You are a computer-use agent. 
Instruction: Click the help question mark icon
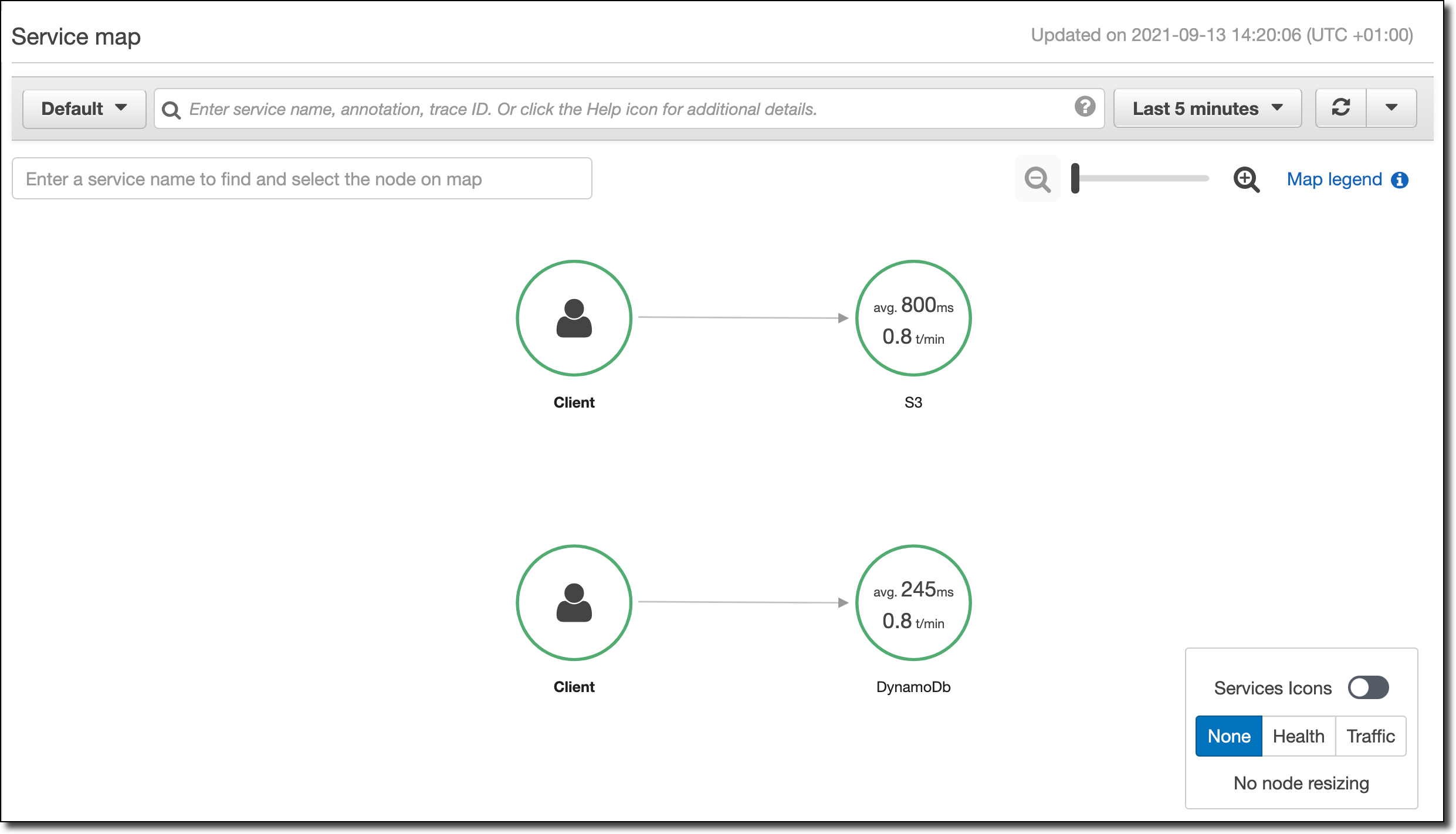click(x=1085, y=107)
